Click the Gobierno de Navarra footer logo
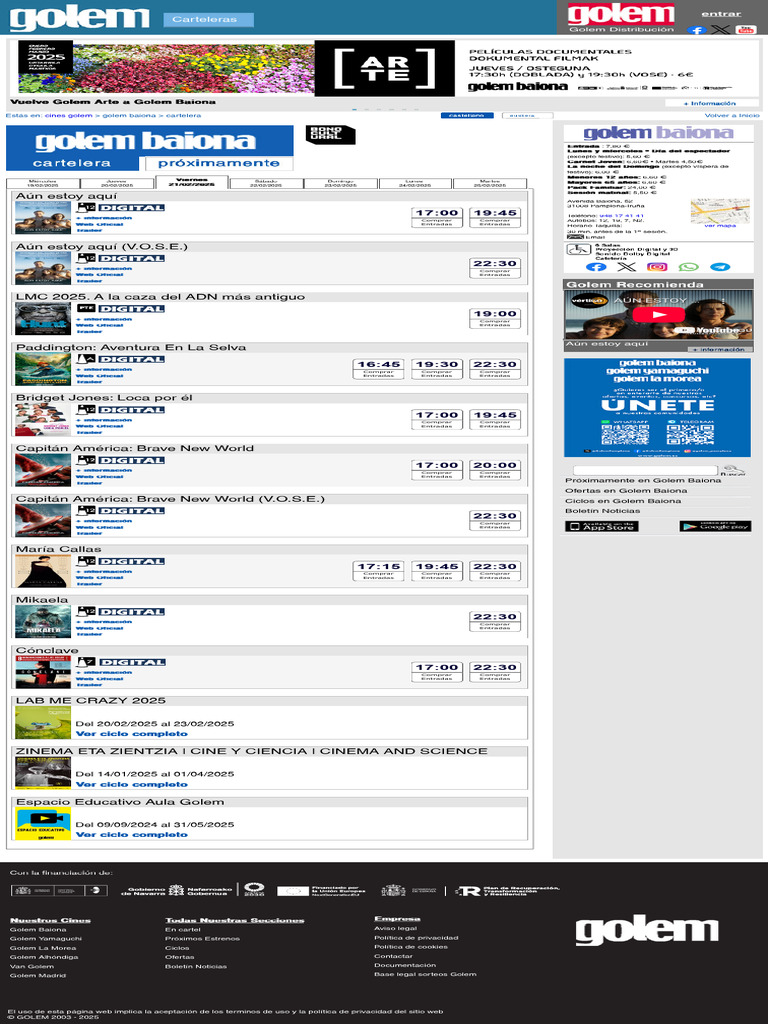768x1024 pixels. pos(176,890)
